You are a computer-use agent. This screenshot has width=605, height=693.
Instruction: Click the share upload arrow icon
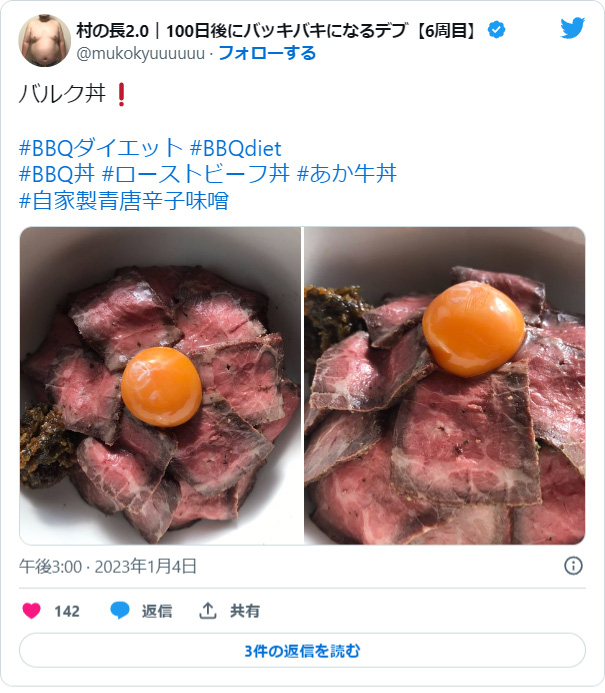[207, 611]
